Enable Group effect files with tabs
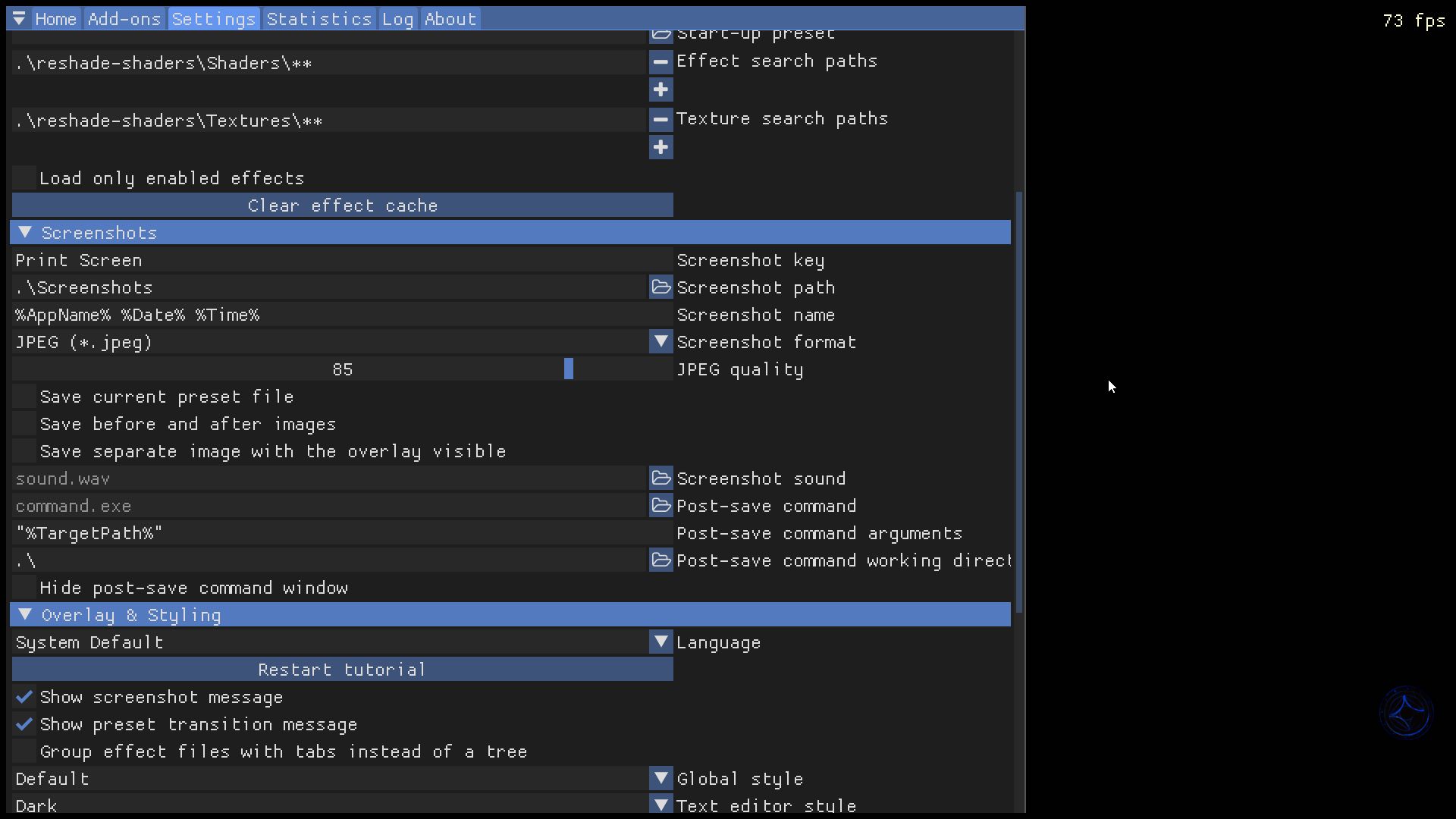 [24, 752]
